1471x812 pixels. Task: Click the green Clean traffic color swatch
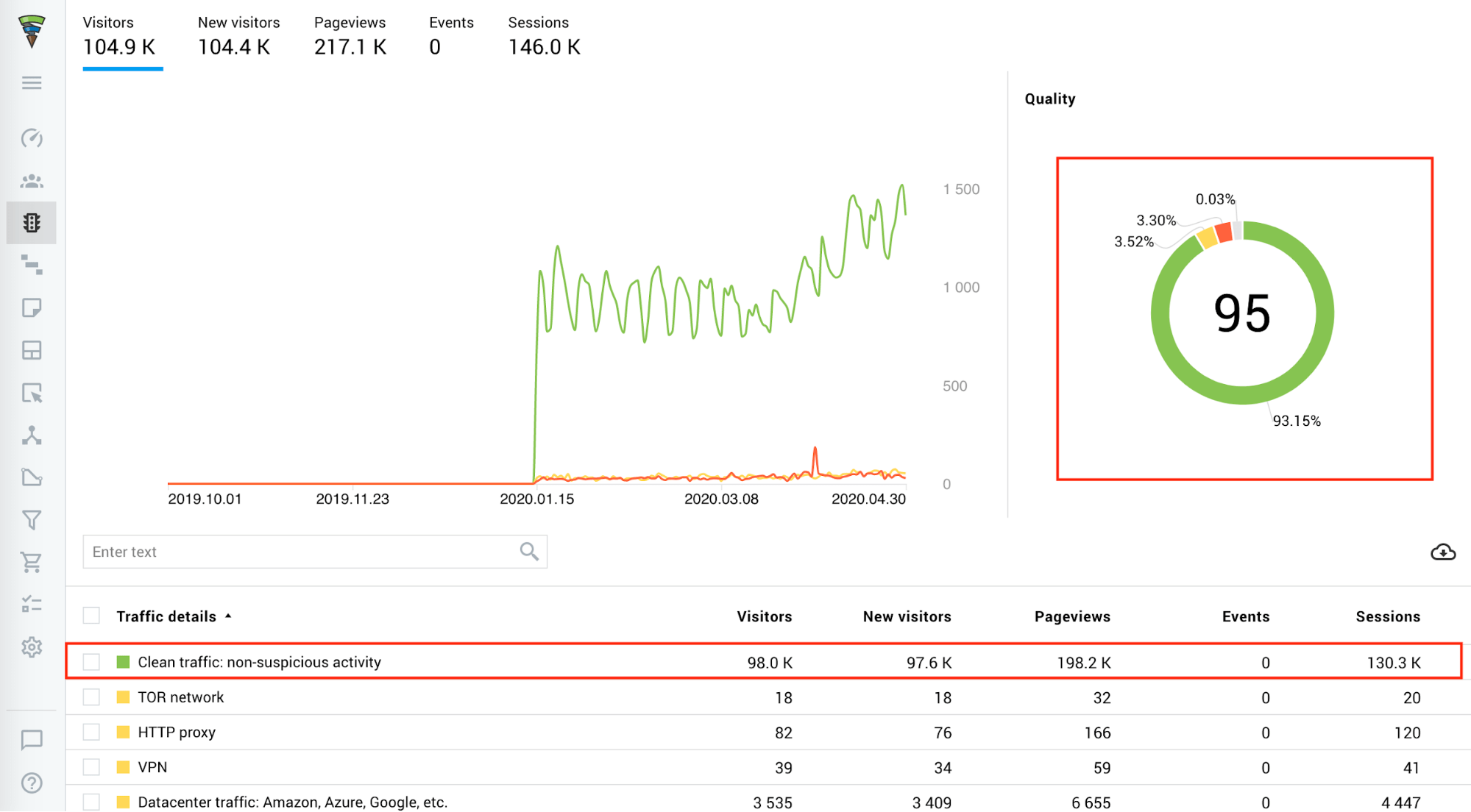coord(123,662)
